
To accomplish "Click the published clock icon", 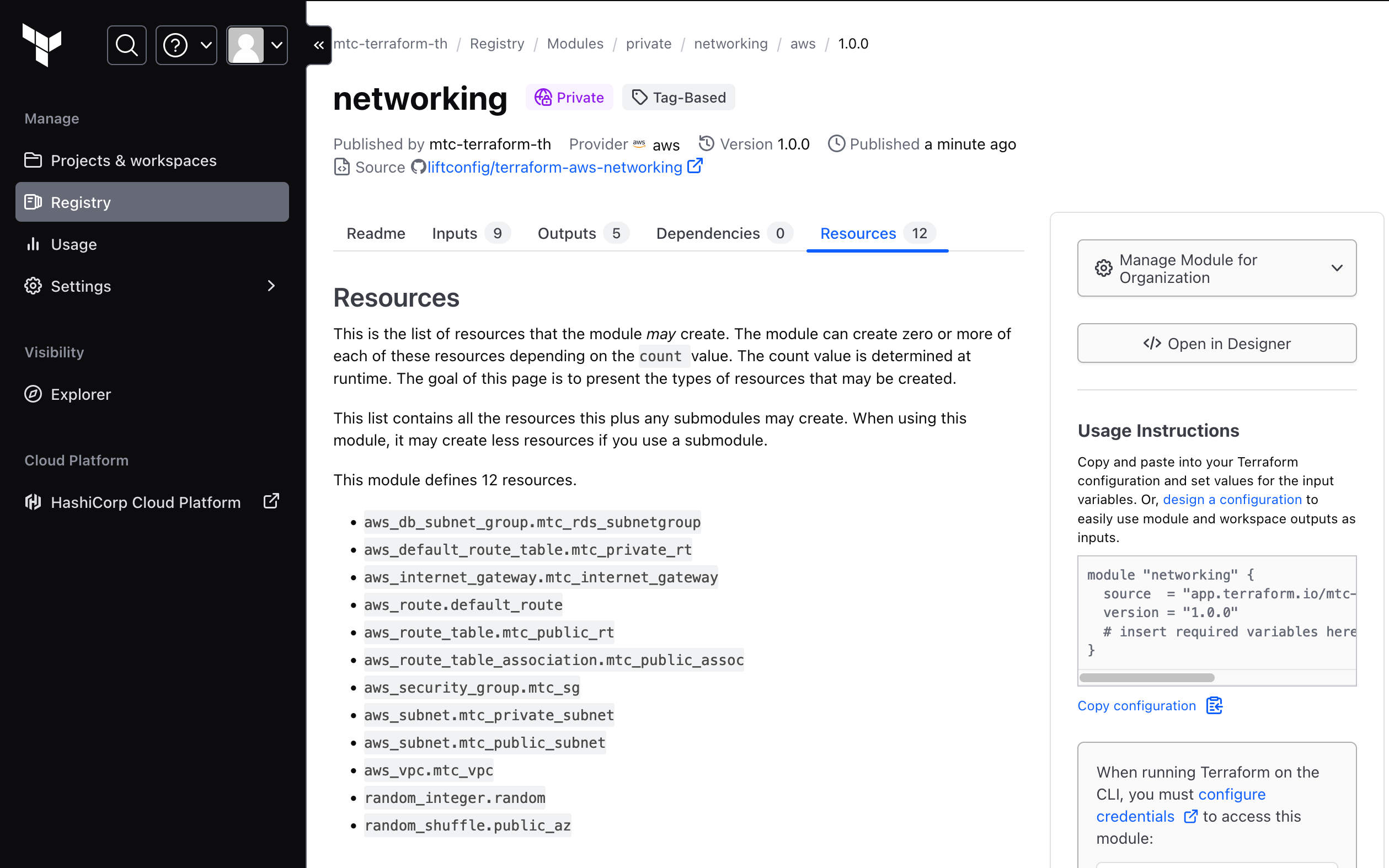I will 836,143.
